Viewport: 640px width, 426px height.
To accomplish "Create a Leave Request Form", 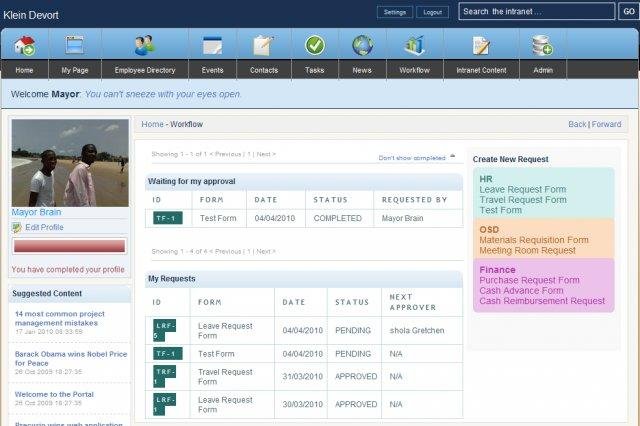I will (x=522, y=189).
